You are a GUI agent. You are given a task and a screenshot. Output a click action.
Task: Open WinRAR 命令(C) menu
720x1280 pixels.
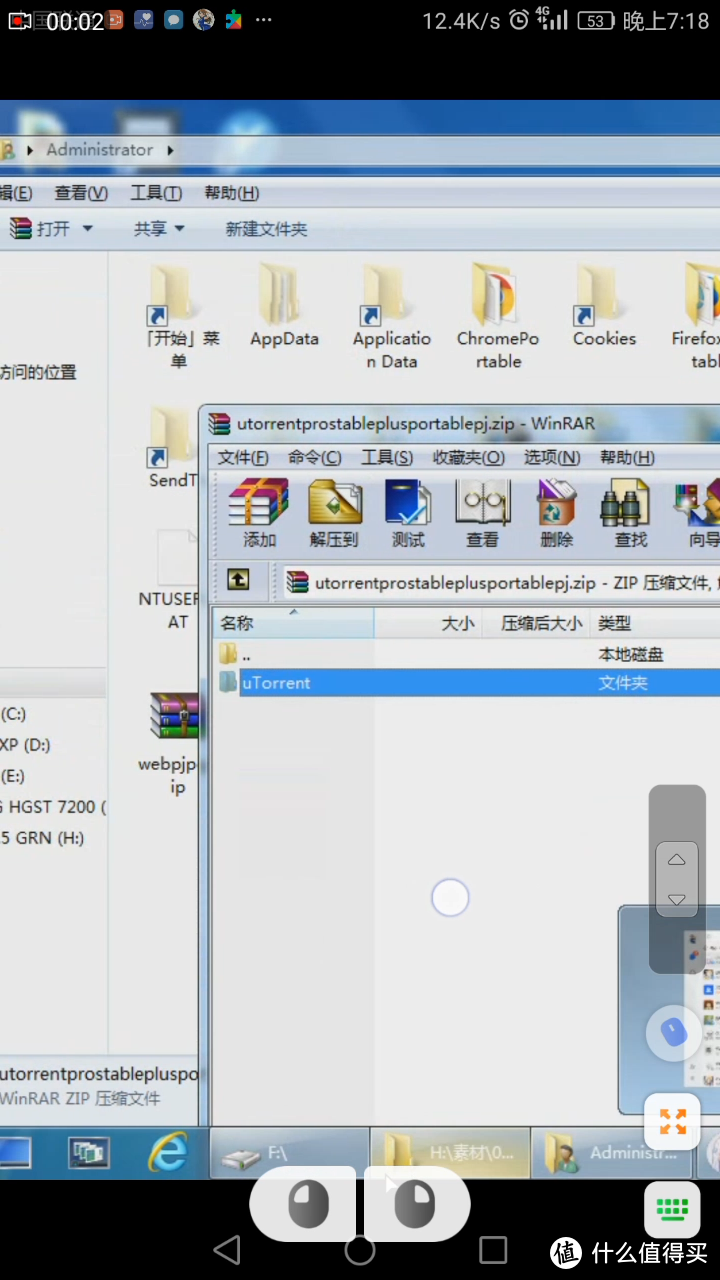click(x=314, y=457)
